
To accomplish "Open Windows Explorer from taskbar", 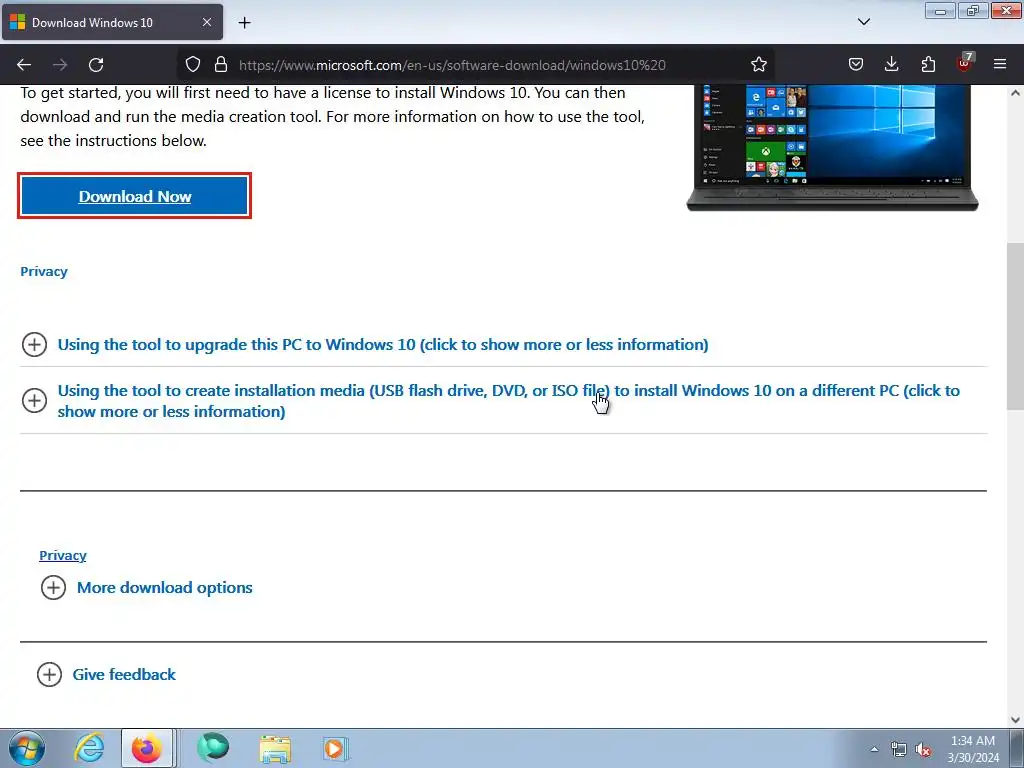I will coord(275,748).
